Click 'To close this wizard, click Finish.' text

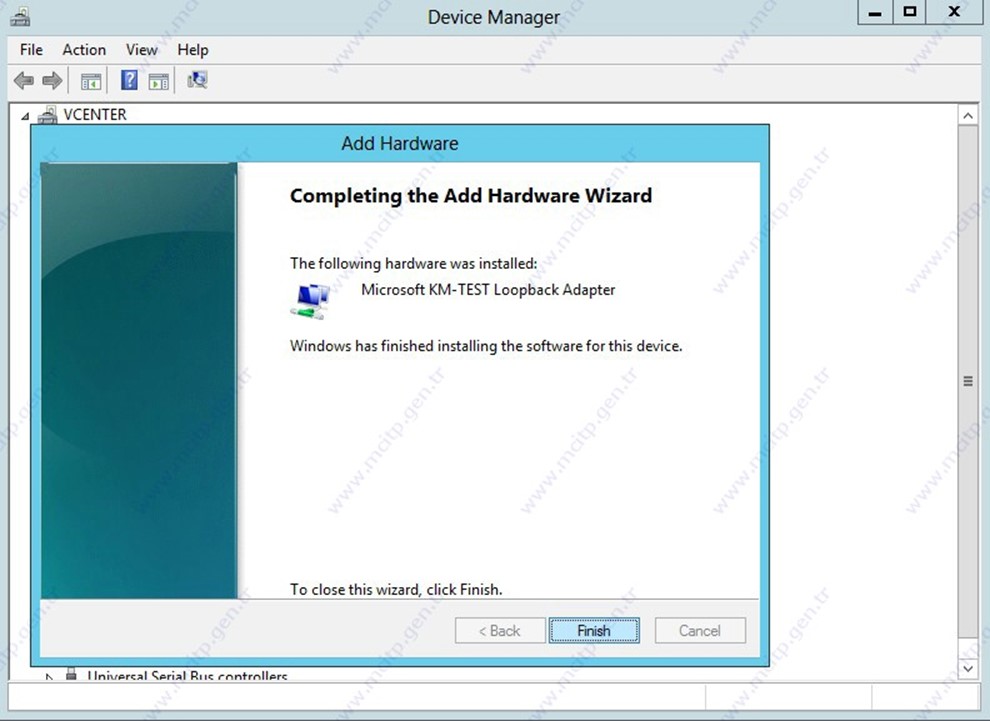click(x=396, y=590)
